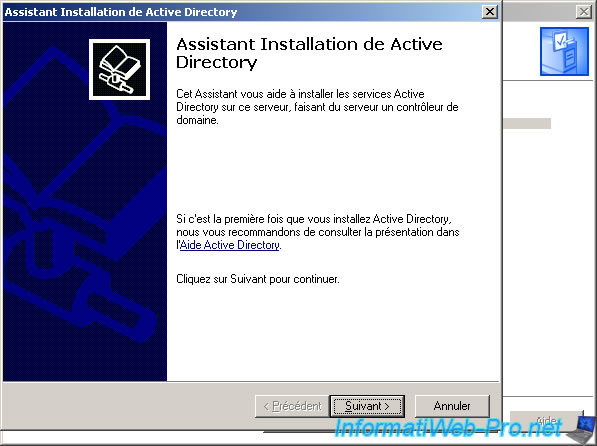Click the text Cliquez sur Suivant pour continuer
This screenshot has width=597, height=446.
tap(258, 279)
